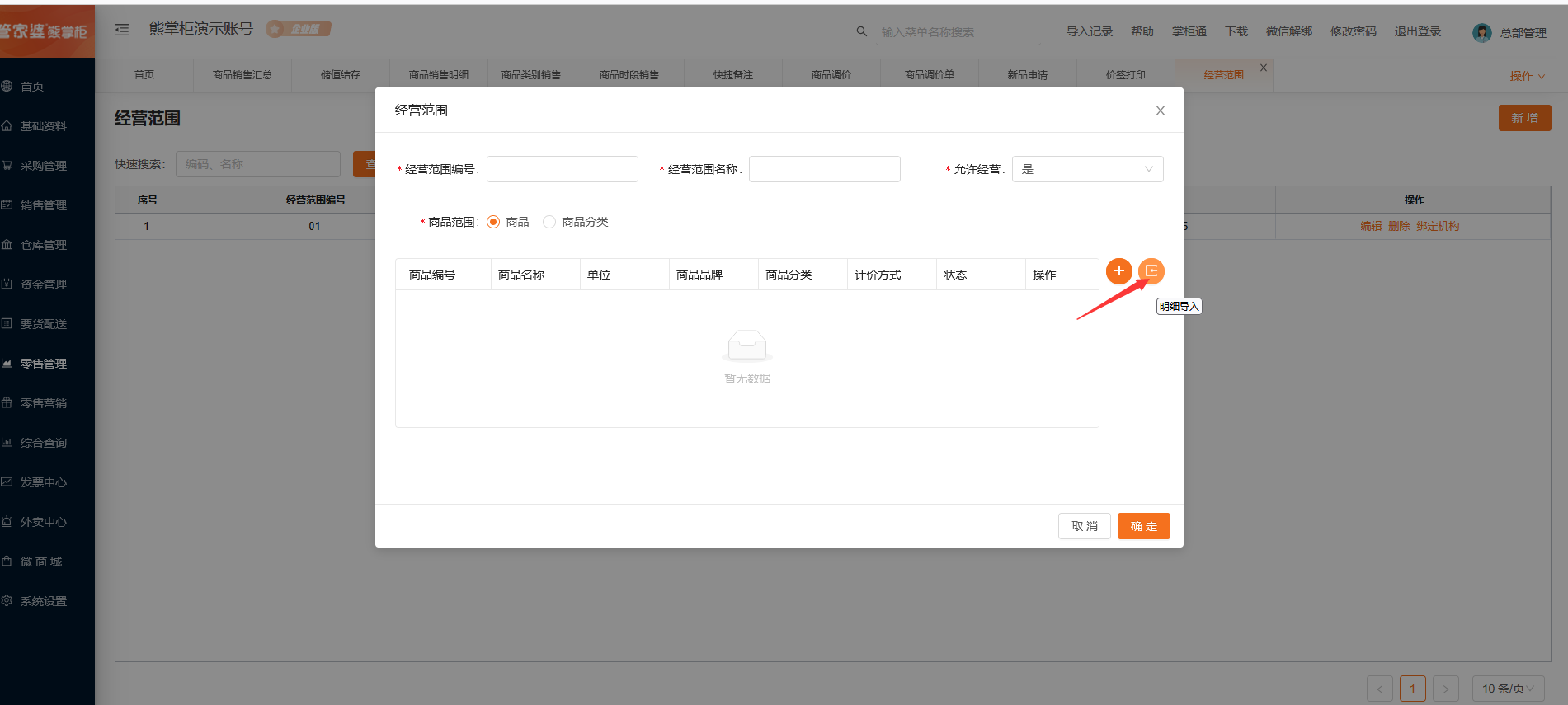Click the 帮助 header link
This screenshot has width=1568, height=705.
(x=1142, y=31)
